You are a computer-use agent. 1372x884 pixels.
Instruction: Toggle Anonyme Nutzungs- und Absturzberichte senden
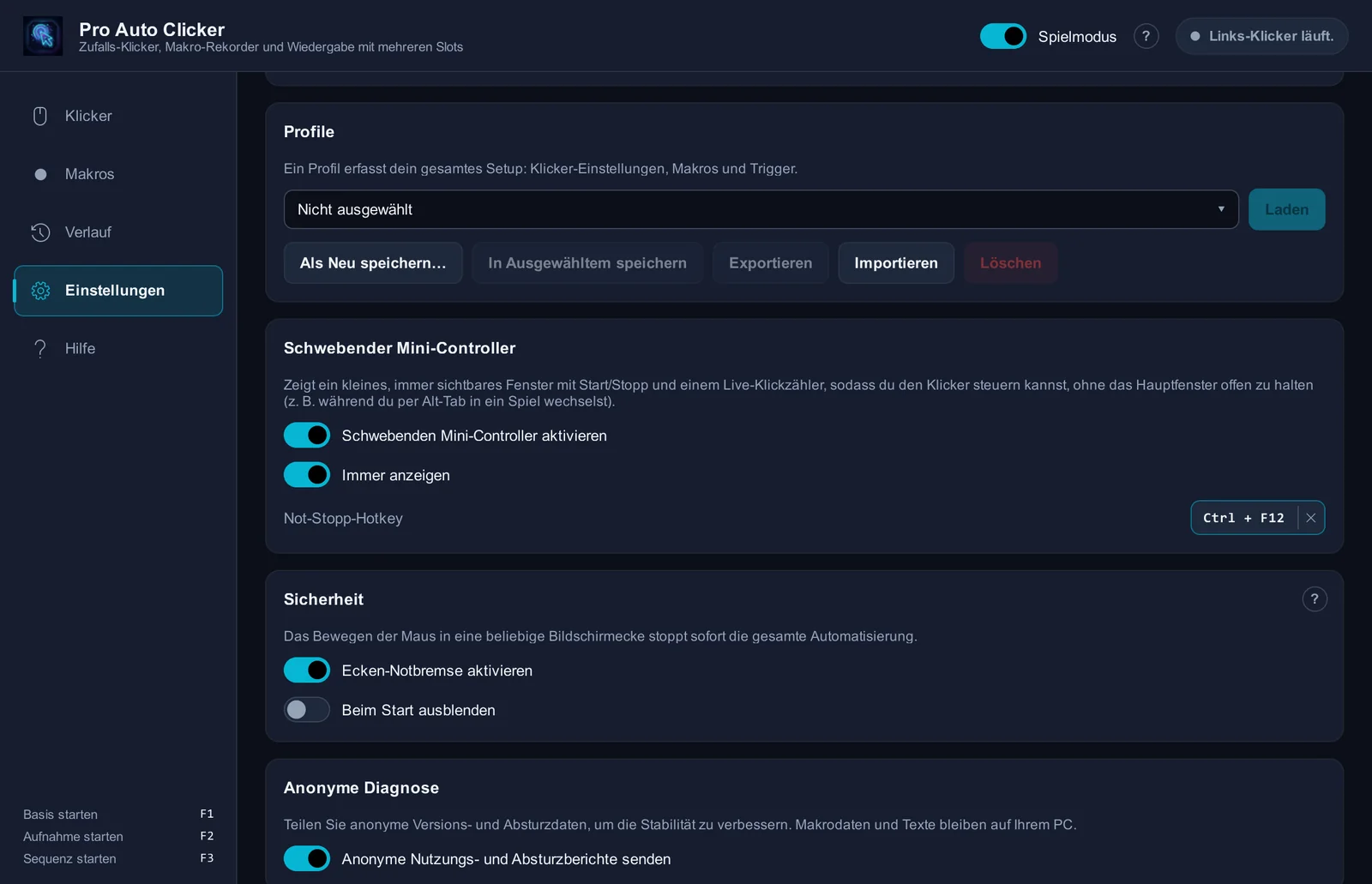[x=307, y=858]
